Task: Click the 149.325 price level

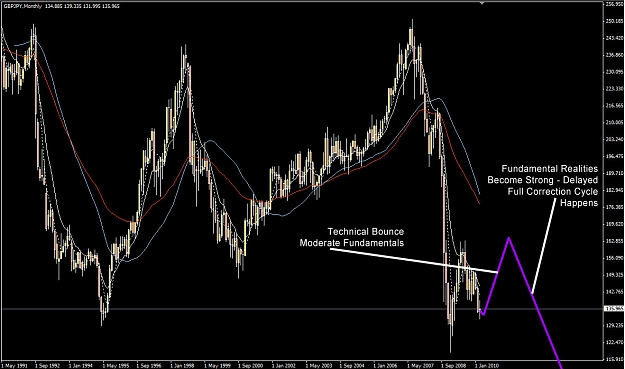Action: pos(614,275)
